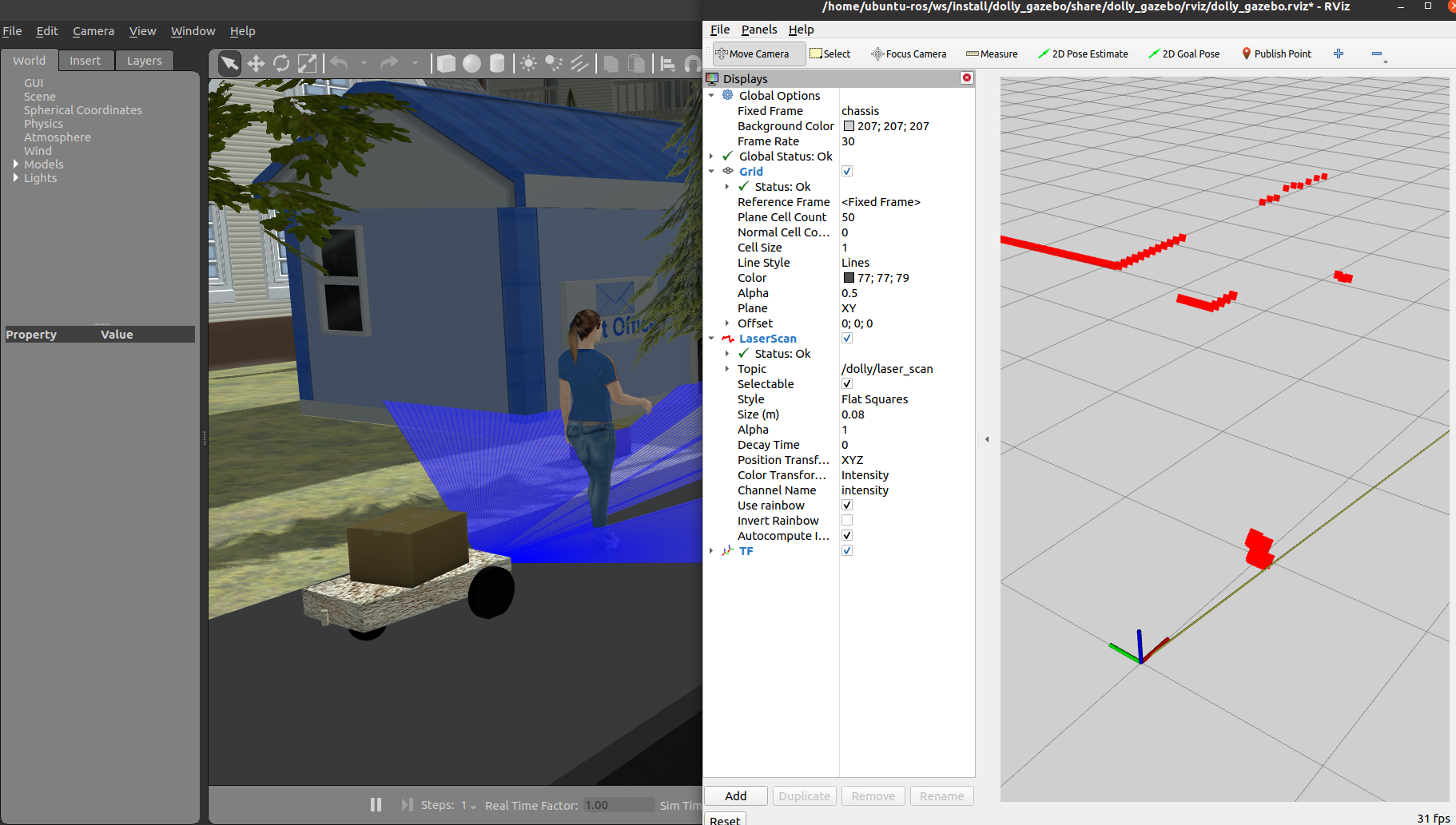Add a directional light in Gazebo
1456x825 pixels.
point(579,63)
